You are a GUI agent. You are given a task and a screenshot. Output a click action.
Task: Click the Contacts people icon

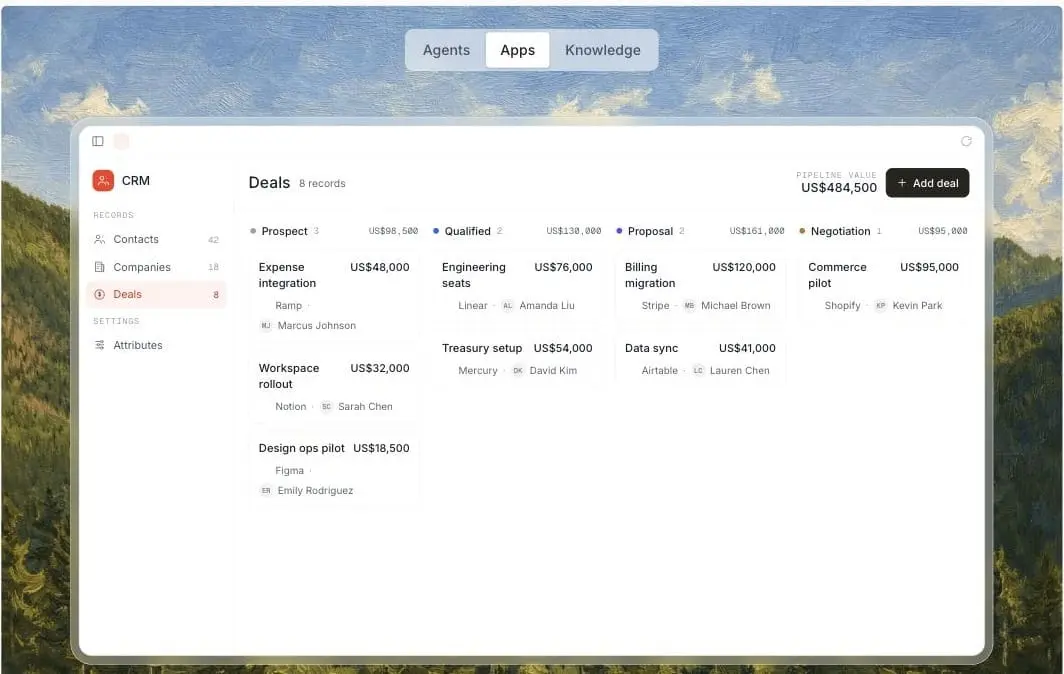[100, 239]
